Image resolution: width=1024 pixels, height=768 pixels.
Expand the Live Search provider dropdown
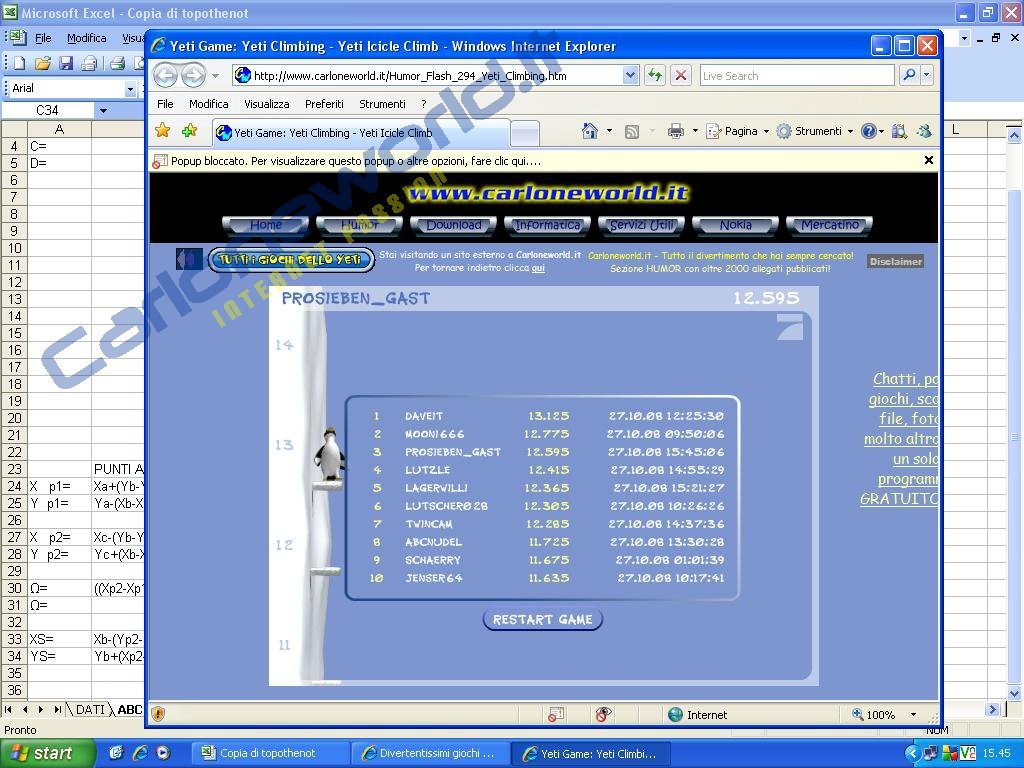(x=927, y=75)
